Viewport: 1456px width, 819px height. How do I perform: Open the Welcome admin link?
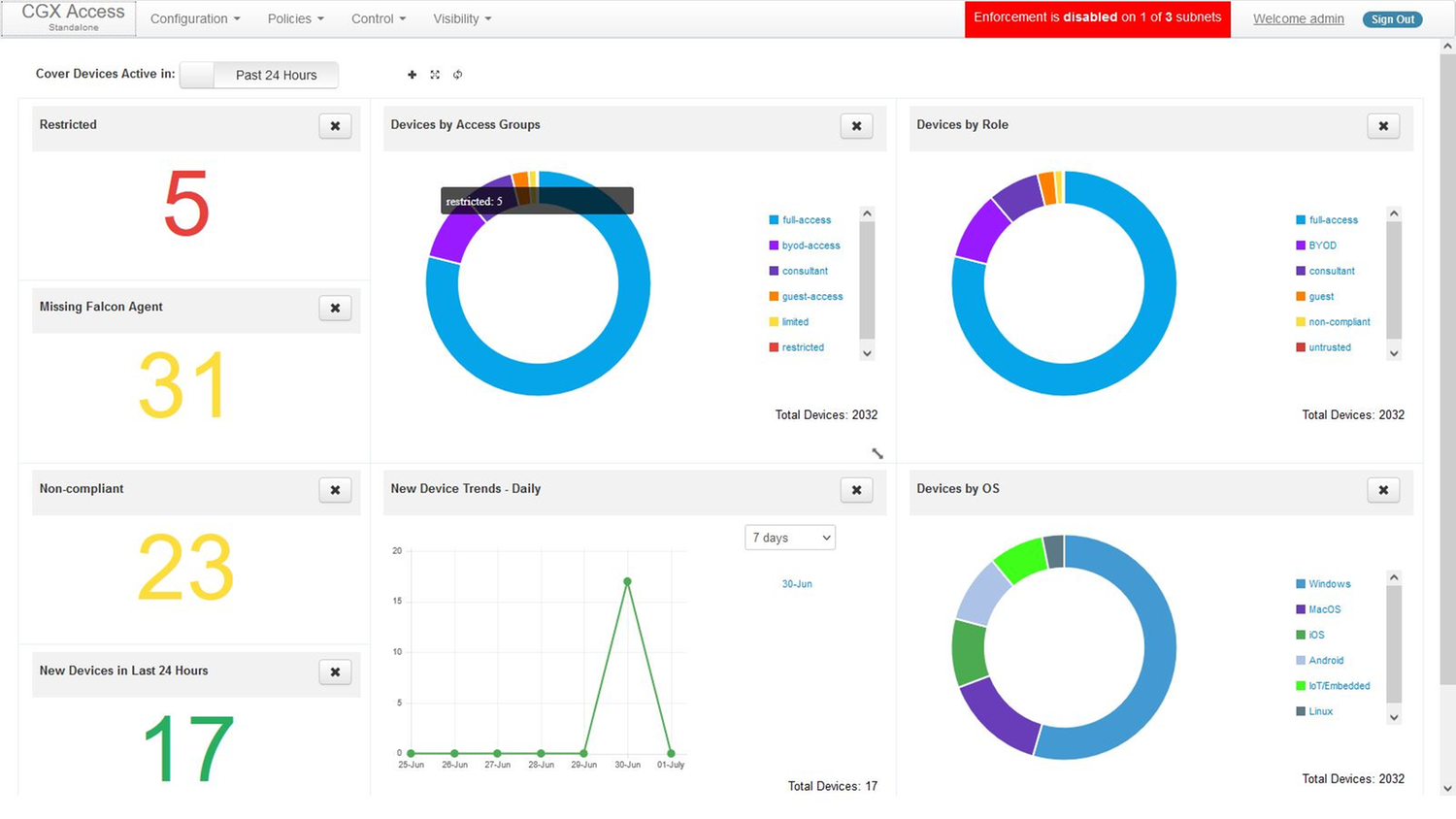tap(1298, 18)
